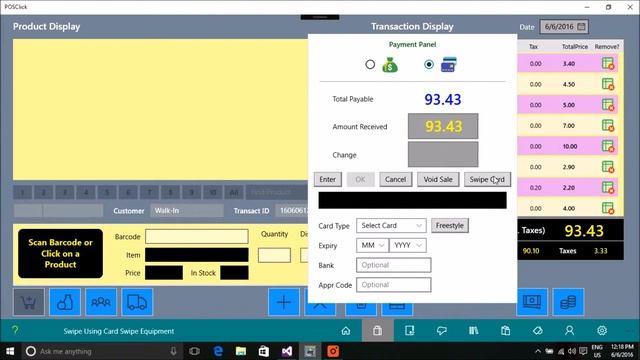The width and height of the screenshot is (640, 360).
Task: Click the Quantity input box
Action: pos(274,255)
